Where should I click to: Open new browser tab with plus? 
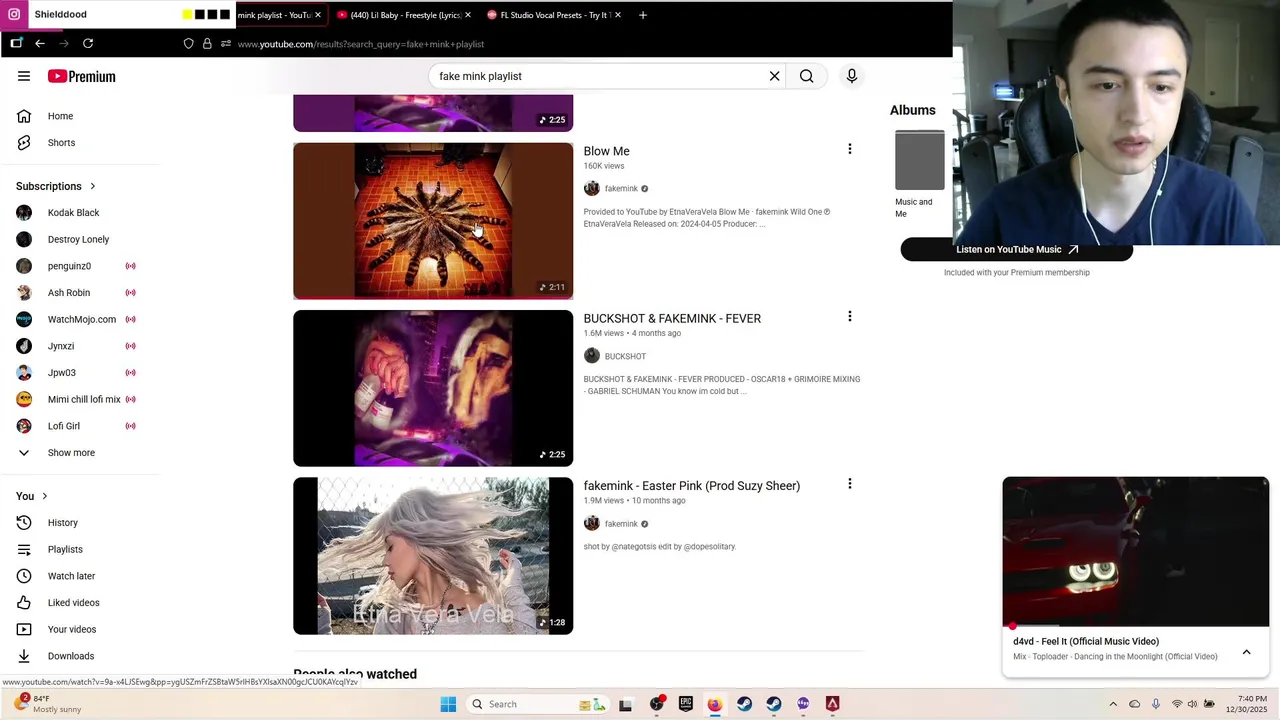click(643, 15)
